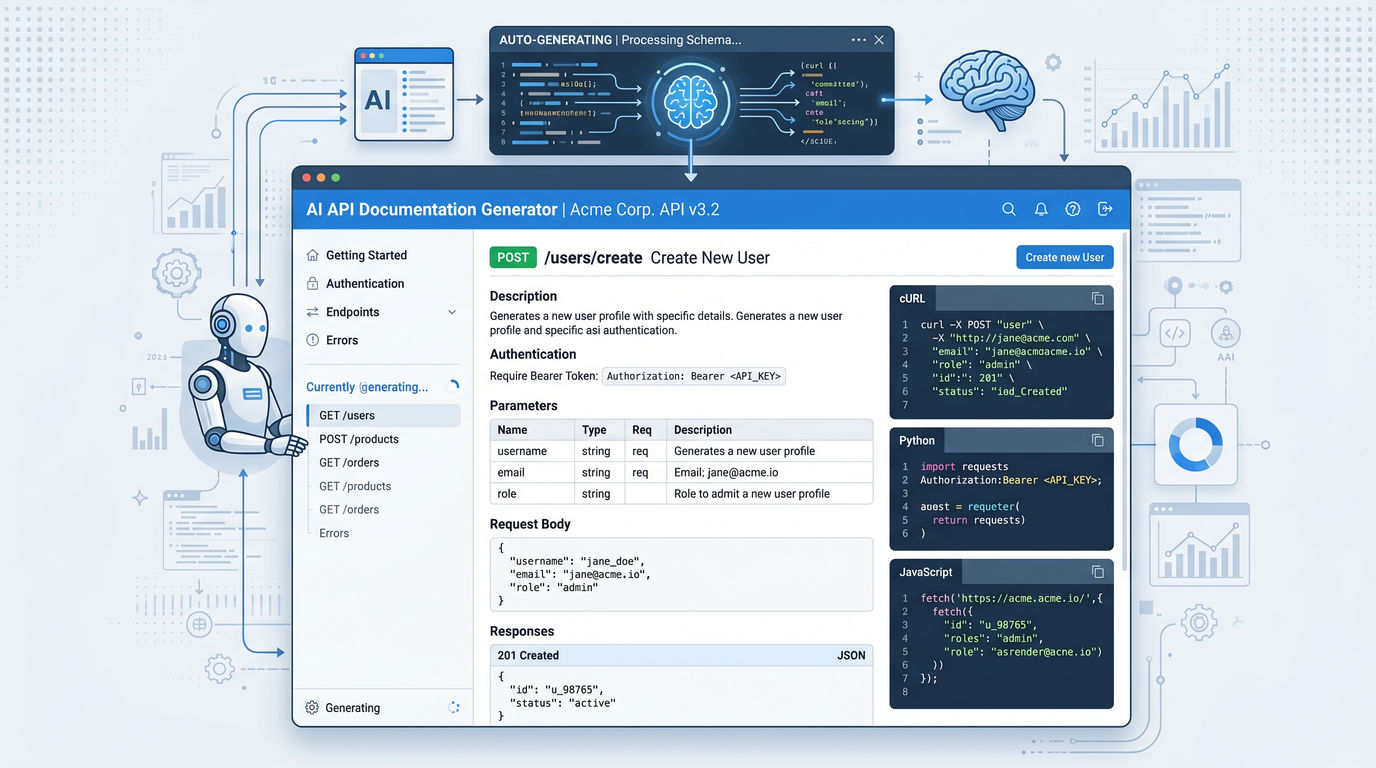Screen dimensions: 1376x768
Task: Click the Authorization Bearer token code field
Action: click(x=694, y=376)
